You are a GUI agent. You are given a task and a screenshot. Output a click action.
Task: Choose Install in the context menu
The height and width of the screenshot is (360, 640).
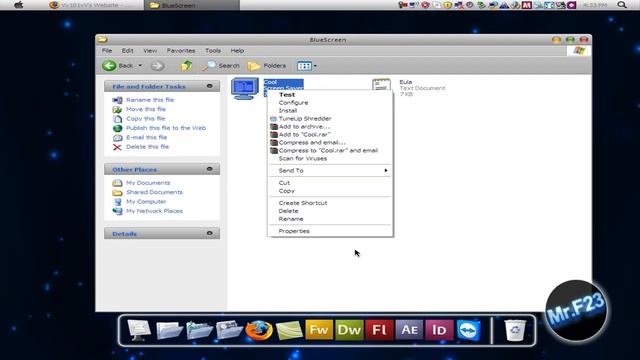(x=330, y=111)
